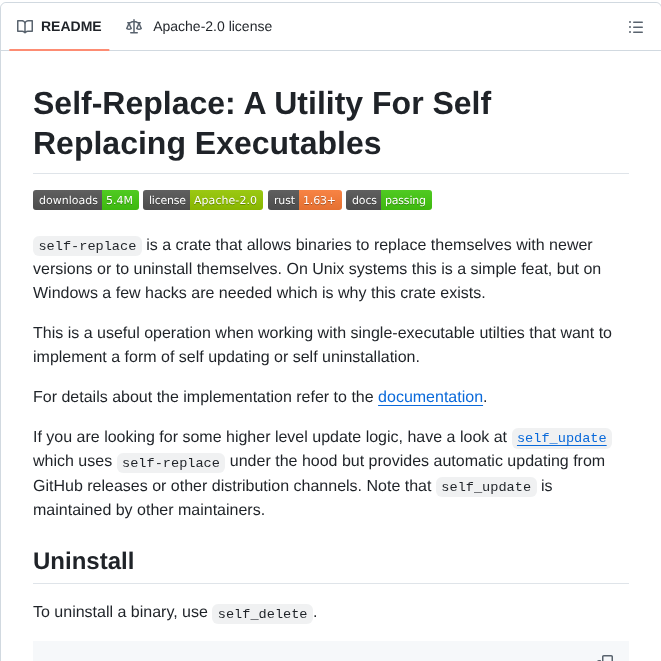Follow the documentation link
Screen dimensions: 661x661
pyautogui.click(x=430, y=396)
